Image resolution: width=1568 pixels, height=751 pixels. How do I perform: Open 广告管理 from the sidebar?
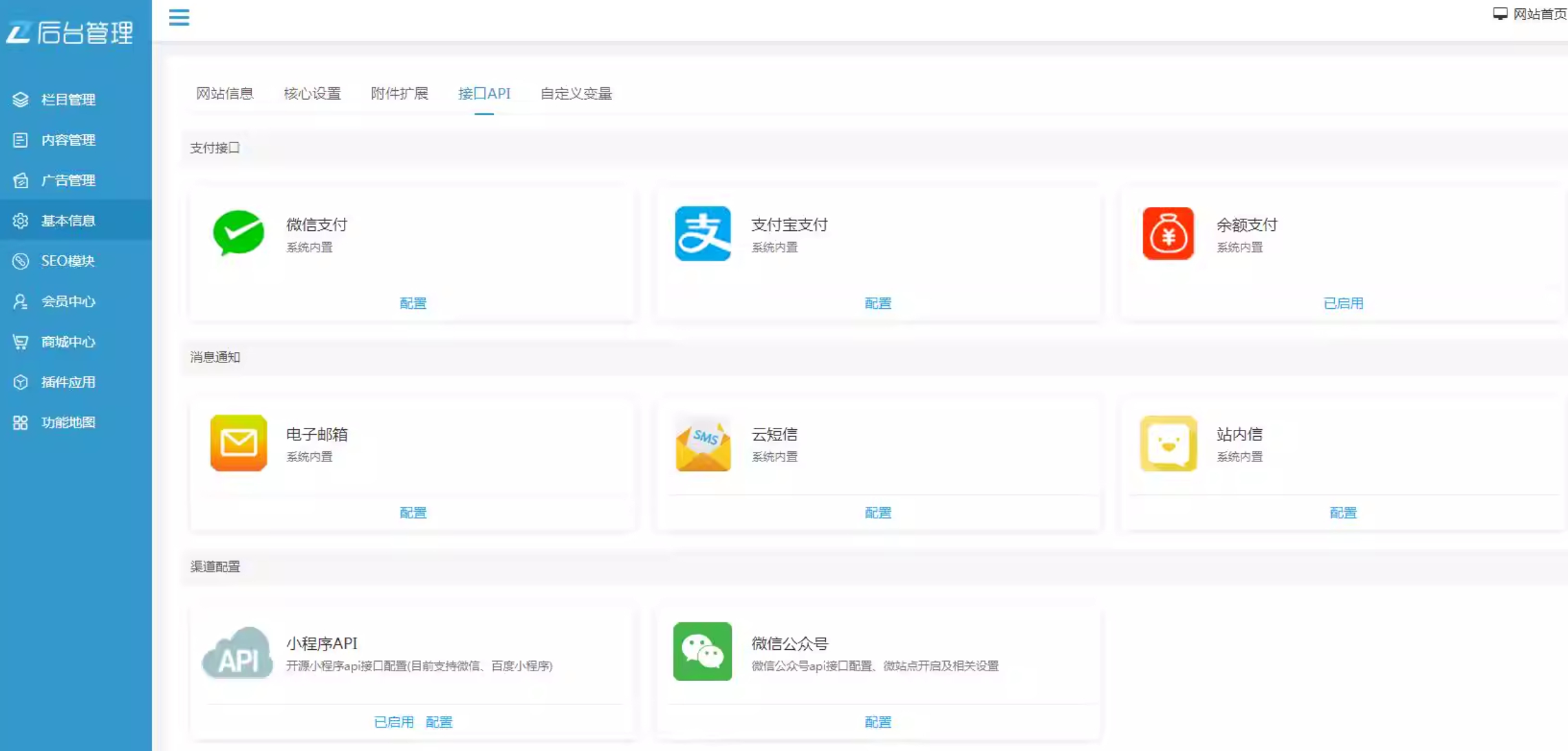tap(68, 180)
